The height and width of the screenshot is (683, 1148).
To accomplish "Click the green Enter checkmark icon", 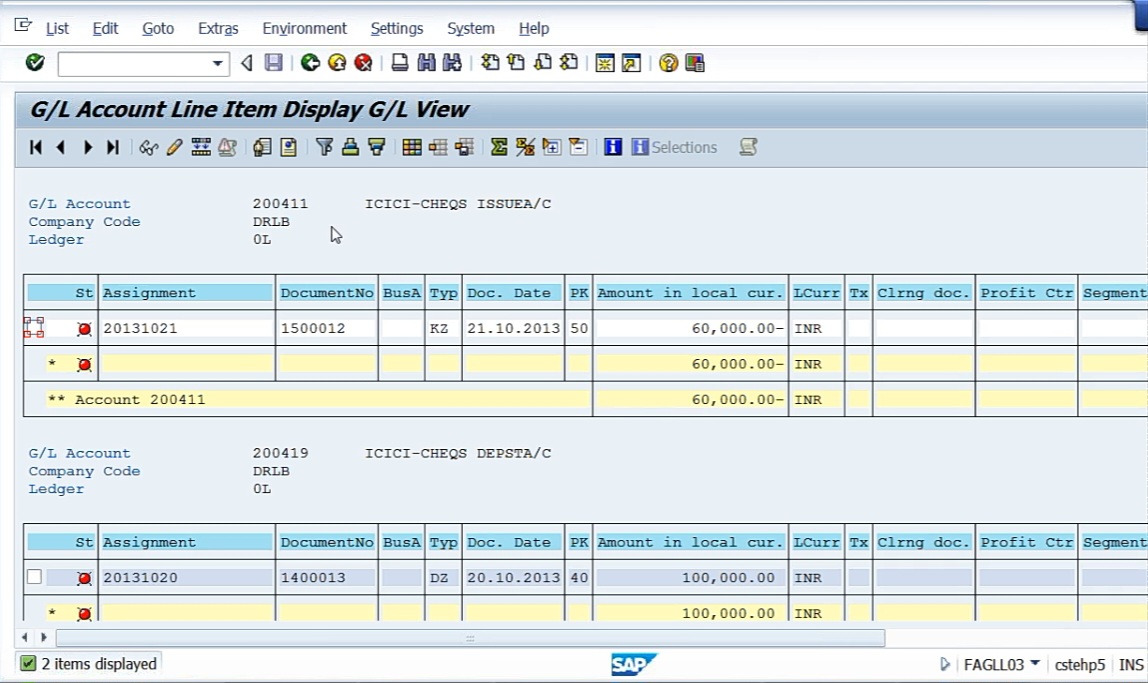I will tap(34, 63).
